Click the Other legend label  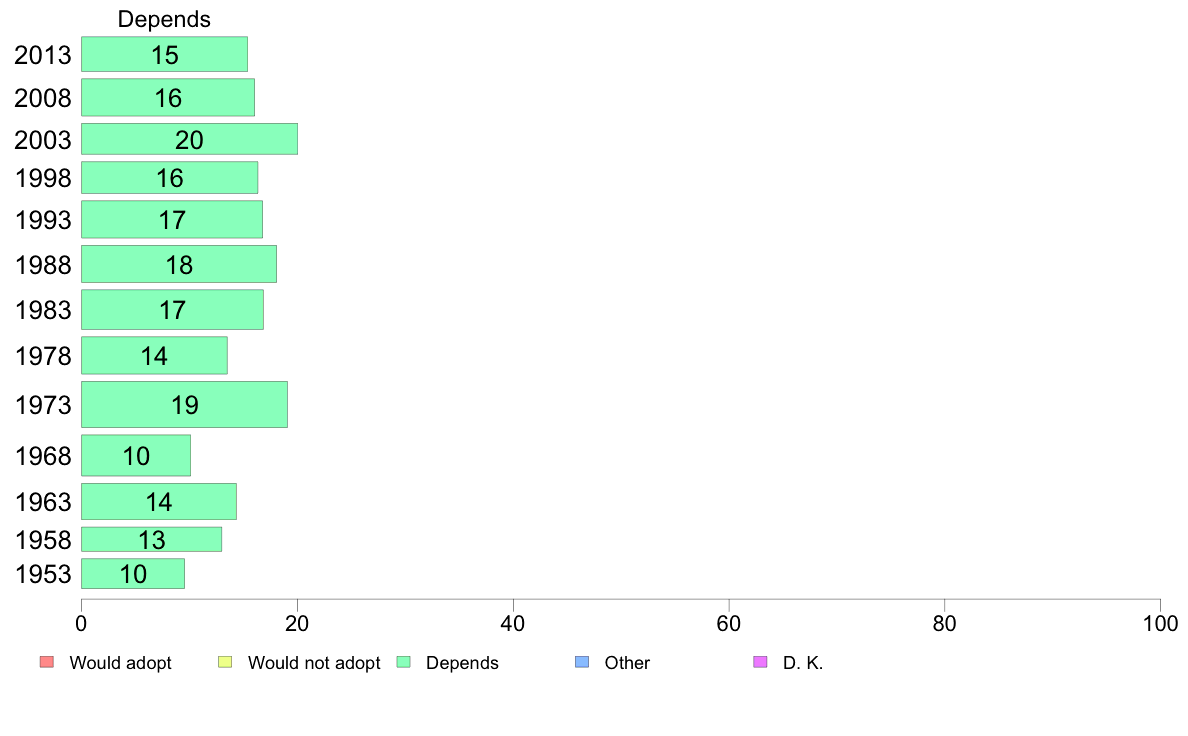[x=627, y=662]
